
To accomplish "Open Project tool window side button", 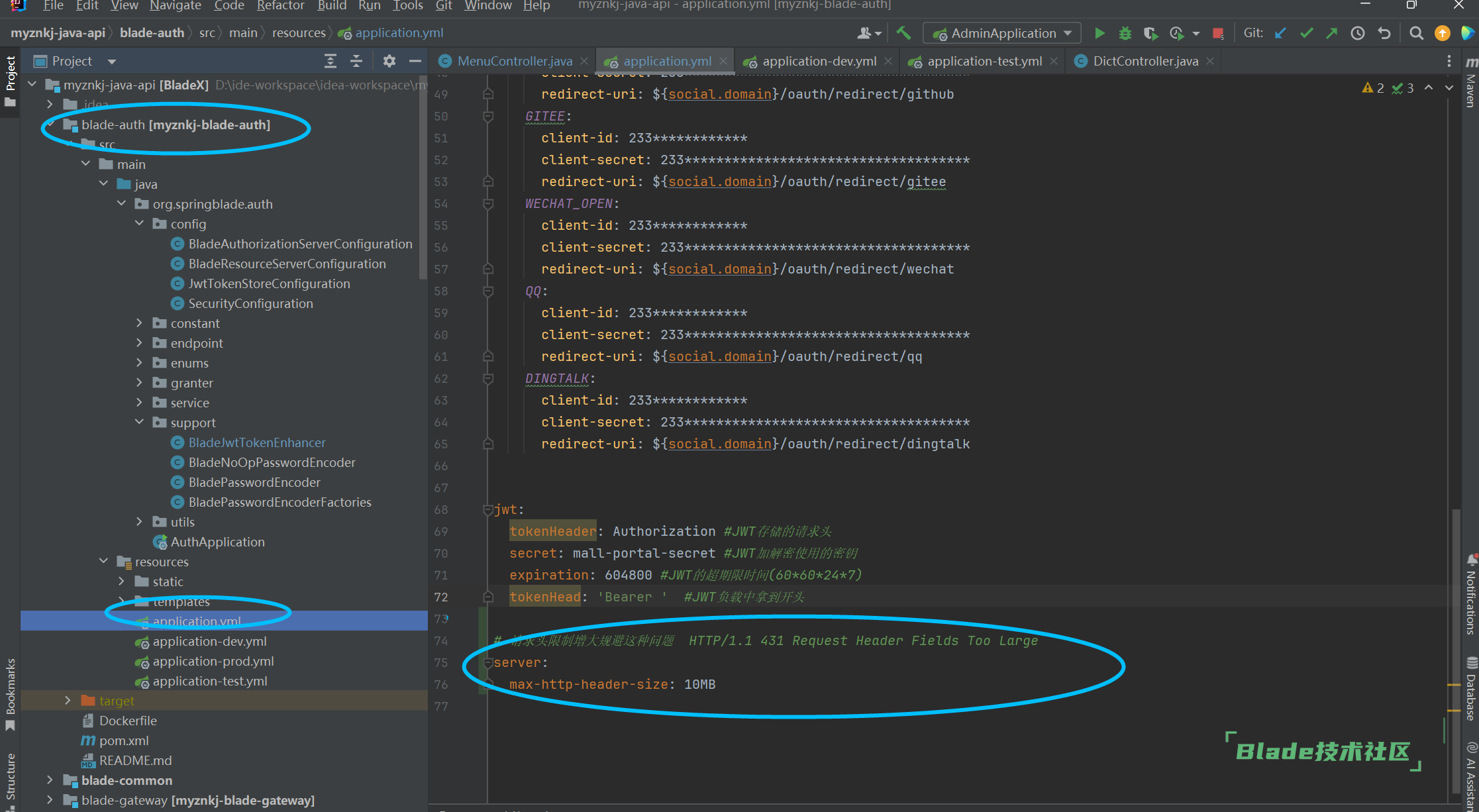I will pos(10,81).
